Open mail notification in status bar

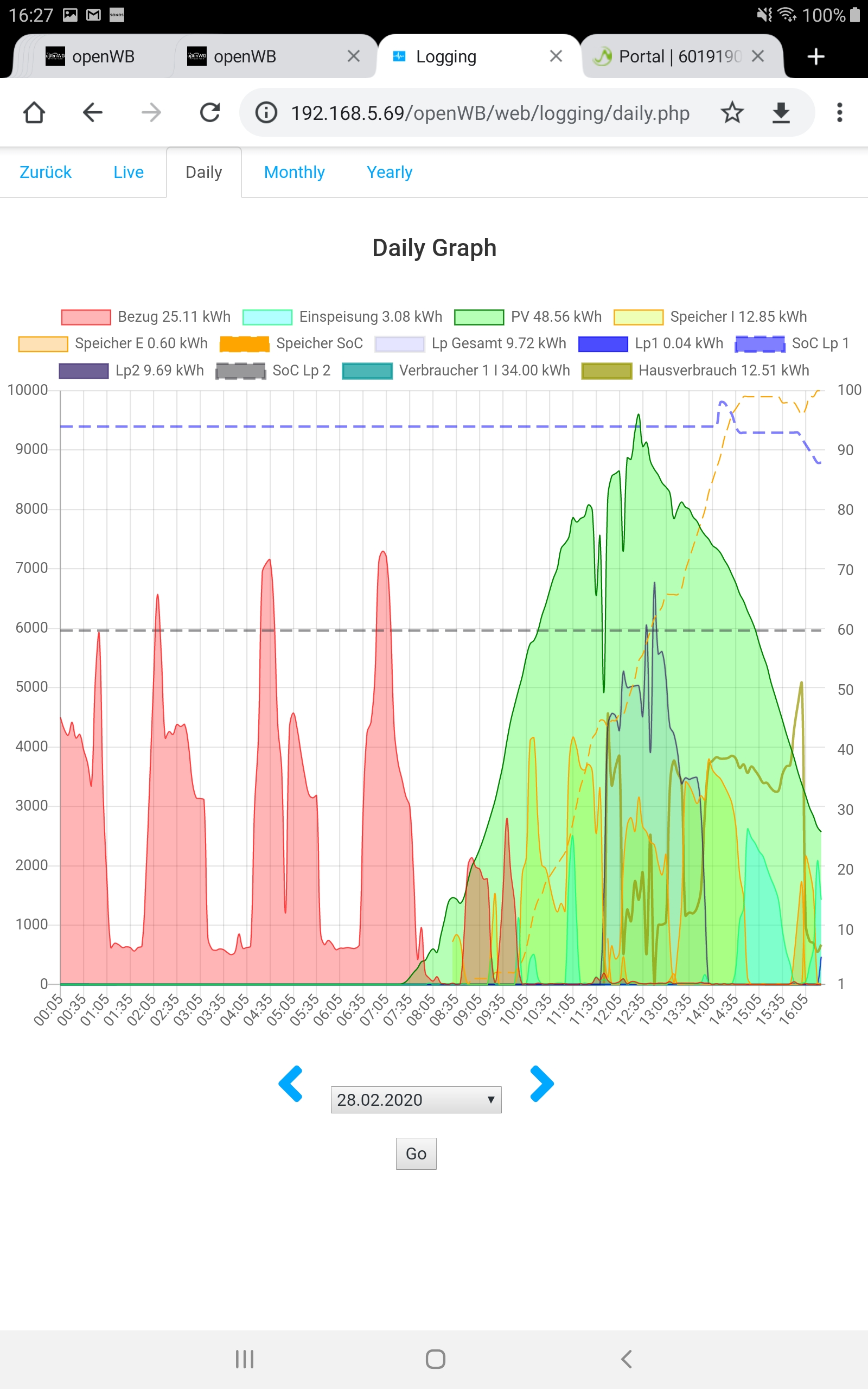[x=93, y=15]
